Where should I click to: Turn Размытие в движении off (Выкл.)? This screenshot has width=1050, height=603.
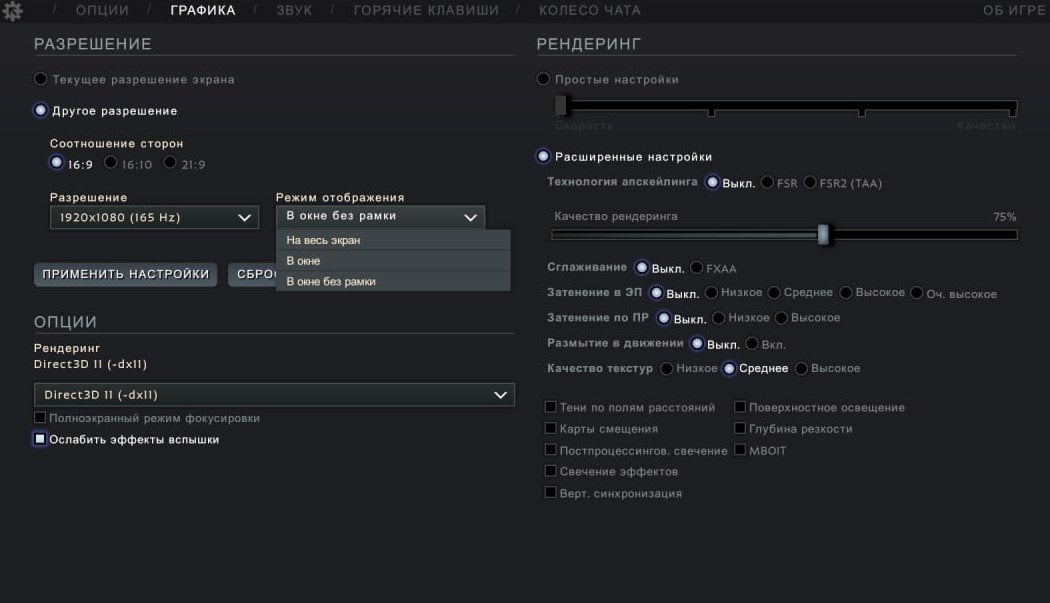click(x=697, y=344)
